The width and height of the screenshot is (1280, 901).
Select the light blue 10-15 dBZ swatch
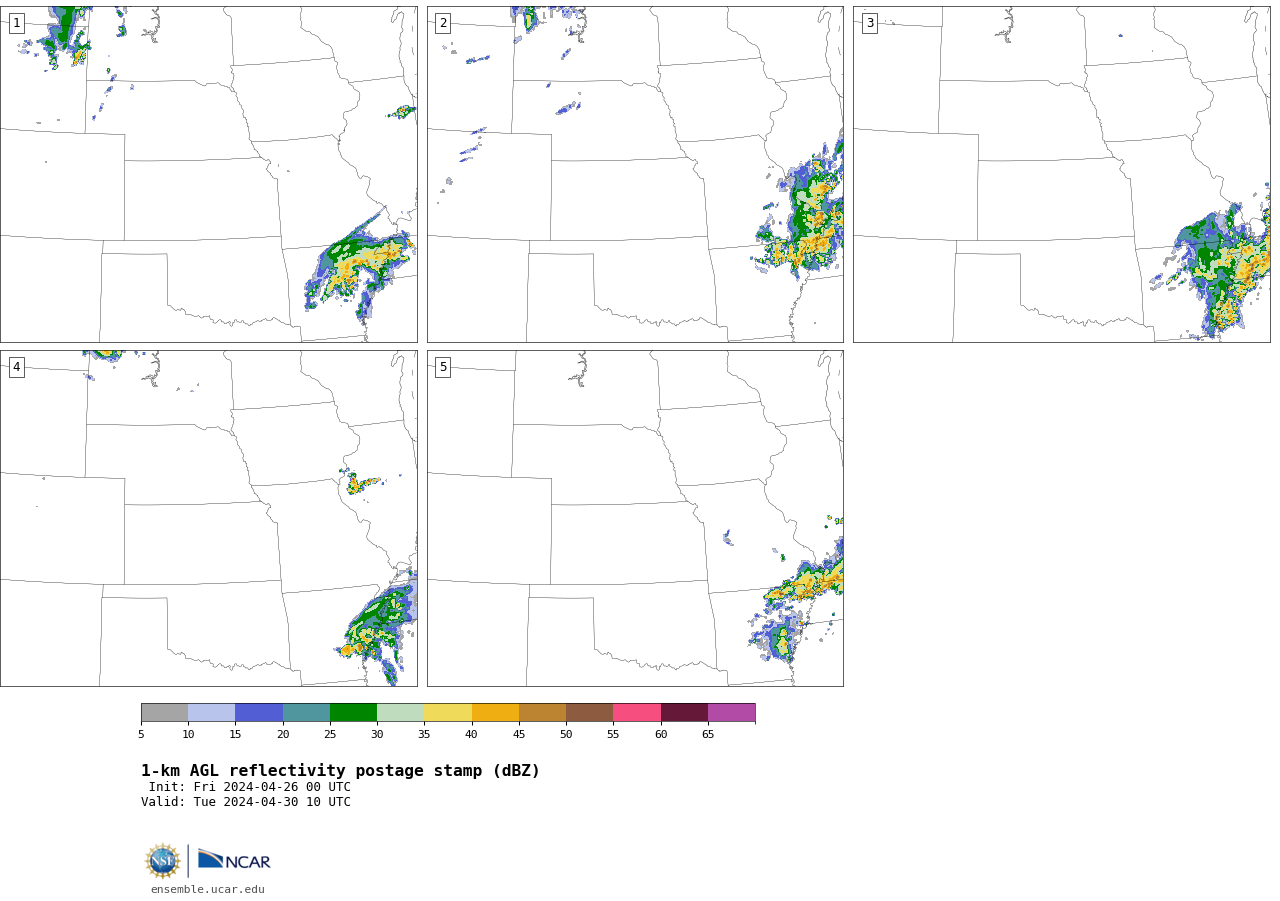(x=211, y=713)
